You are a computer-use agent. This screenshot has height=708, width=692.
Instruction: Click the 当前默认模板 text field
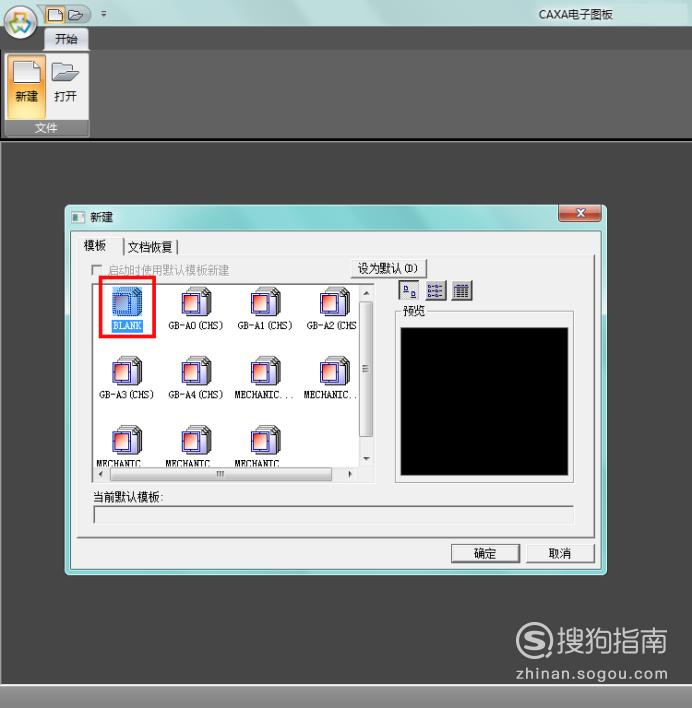[334, 515]
